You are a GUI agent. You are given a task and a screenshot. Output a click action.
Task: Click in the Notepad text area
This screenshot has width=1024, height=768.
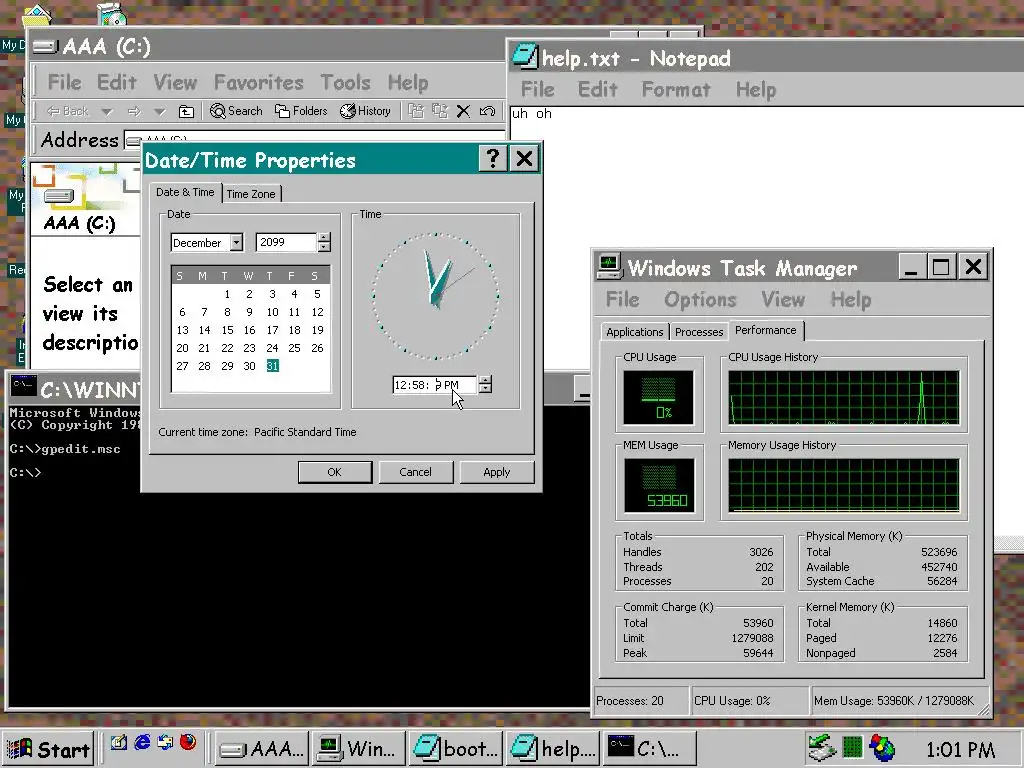tap(766, 320)
